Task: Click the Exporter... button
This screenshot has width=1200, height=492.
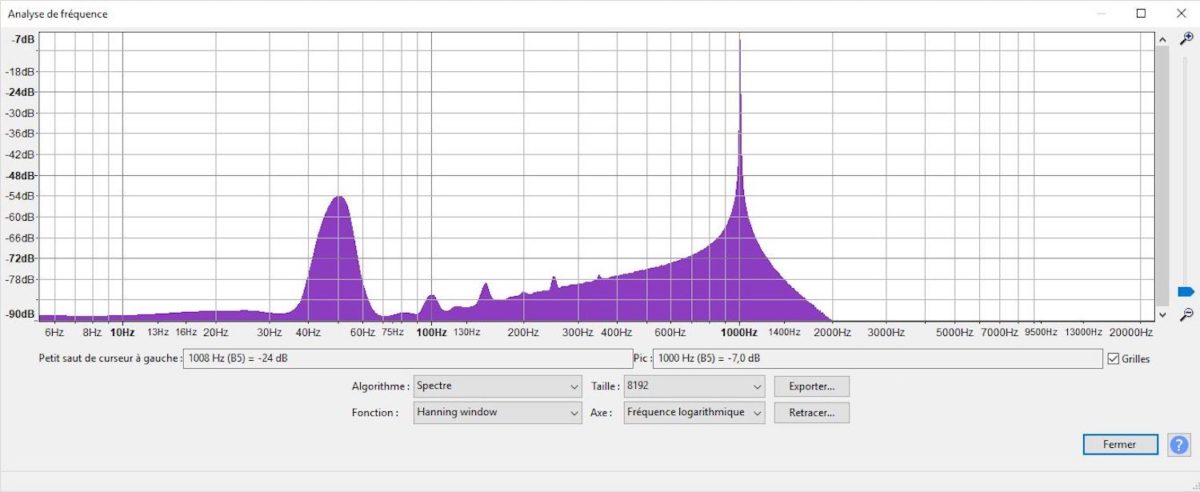Action: click(812, 386)
